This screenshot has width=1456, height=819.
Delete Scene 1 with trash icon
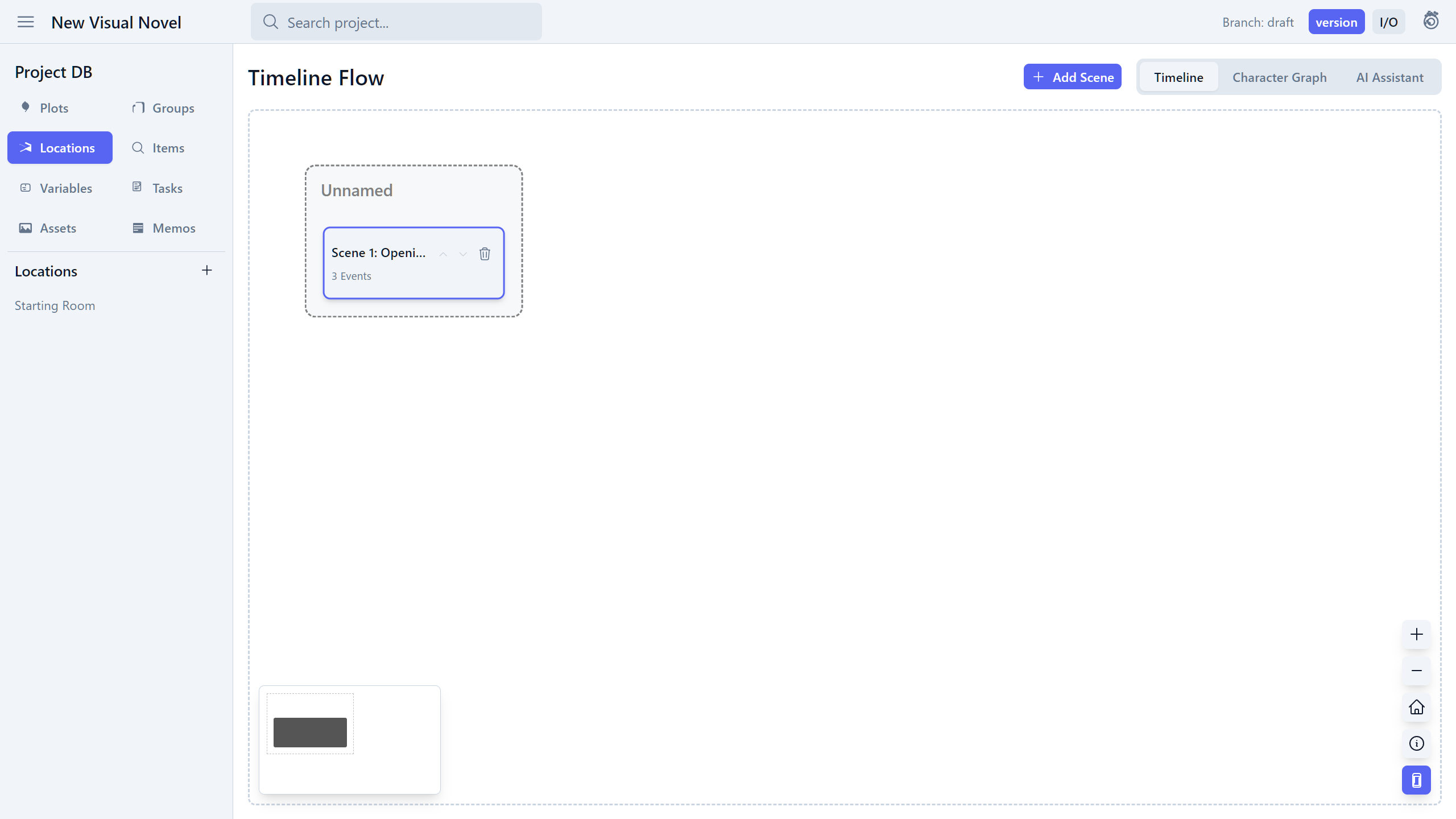point(485,254)
